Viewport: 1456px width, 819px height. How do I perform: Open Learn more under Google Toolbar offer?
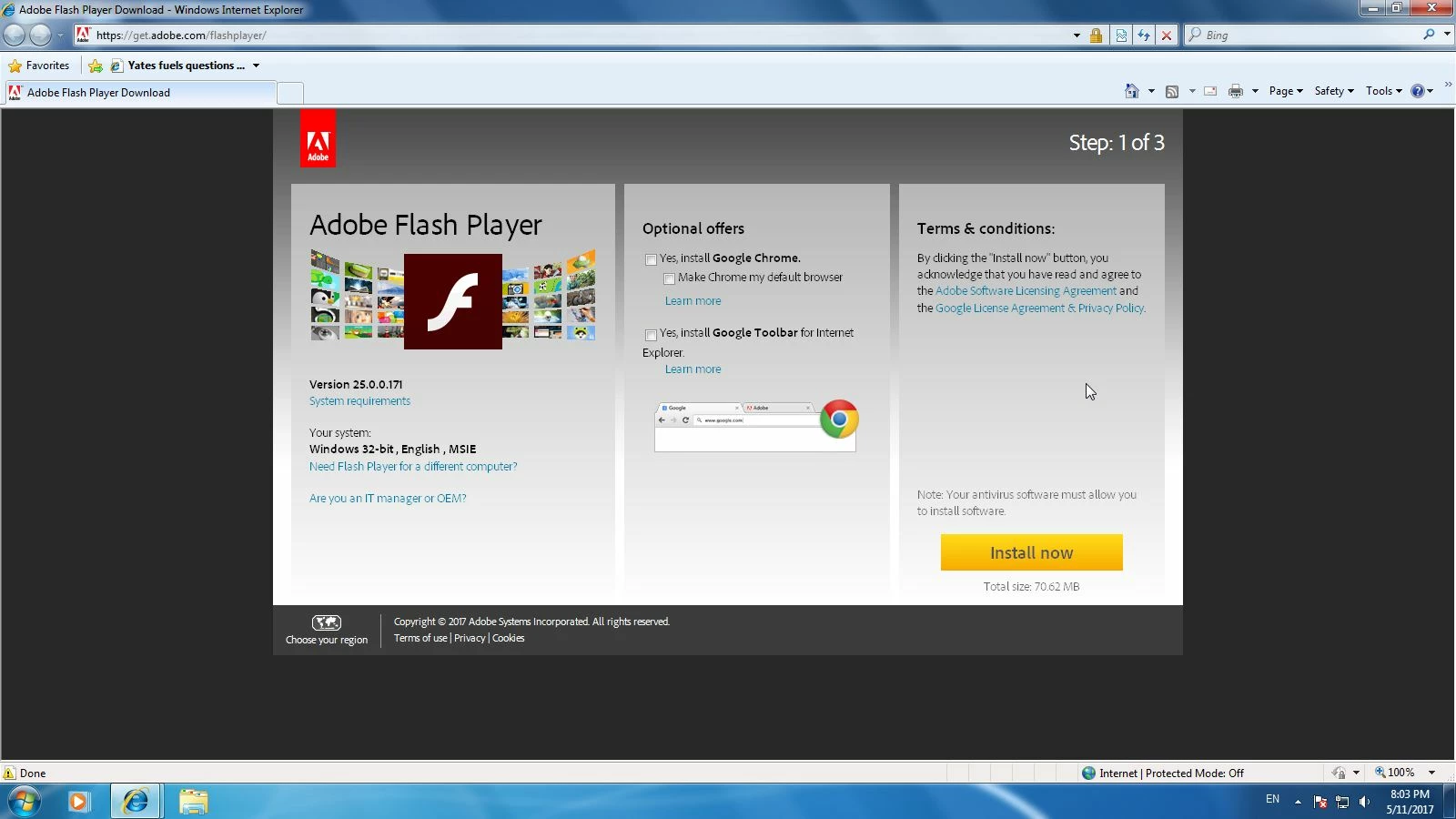[693, 369]
